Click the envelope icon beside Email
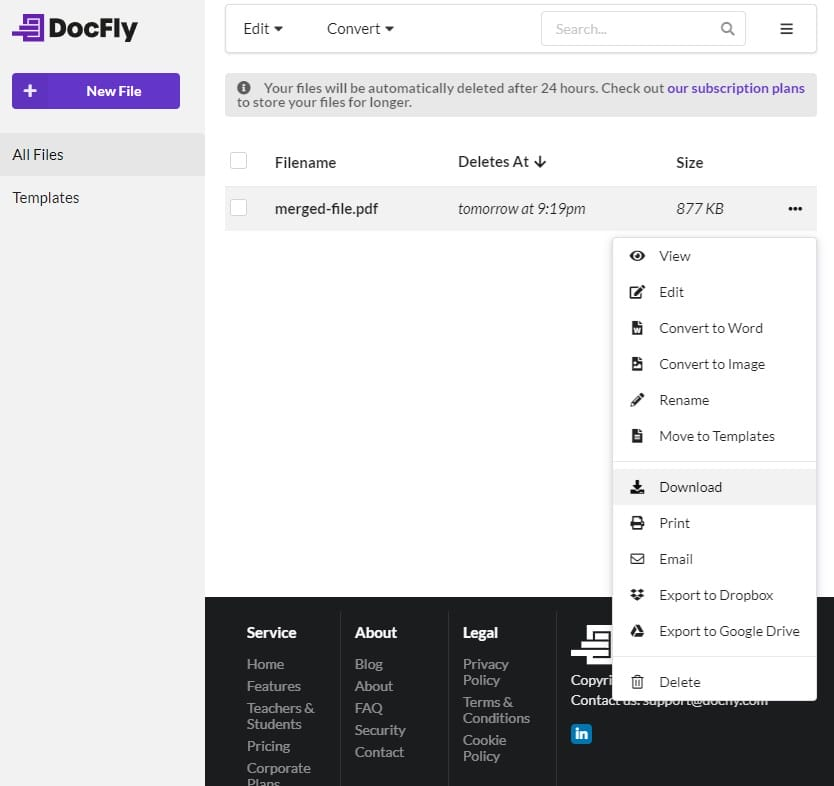Image resolution: width=834 pixels, height=786 pixels. [x=637, y=559]
